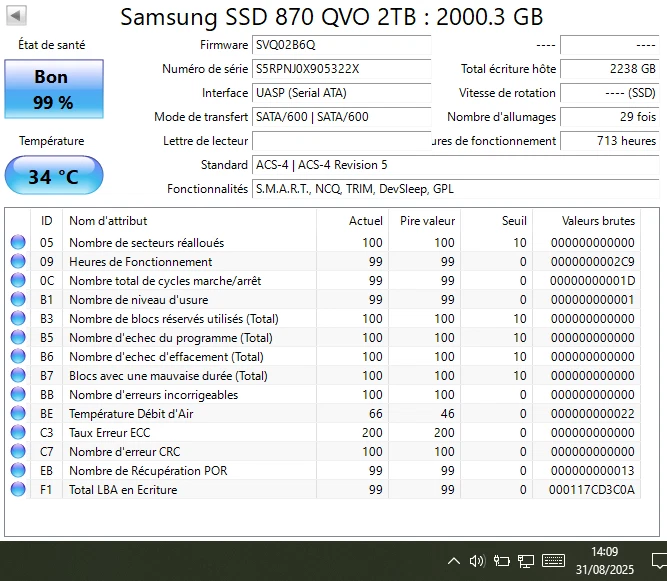This screenshot has height=581, width=667.
Task: Select Nombre d'echec du programme (Total)
Action: click(171, 338)
